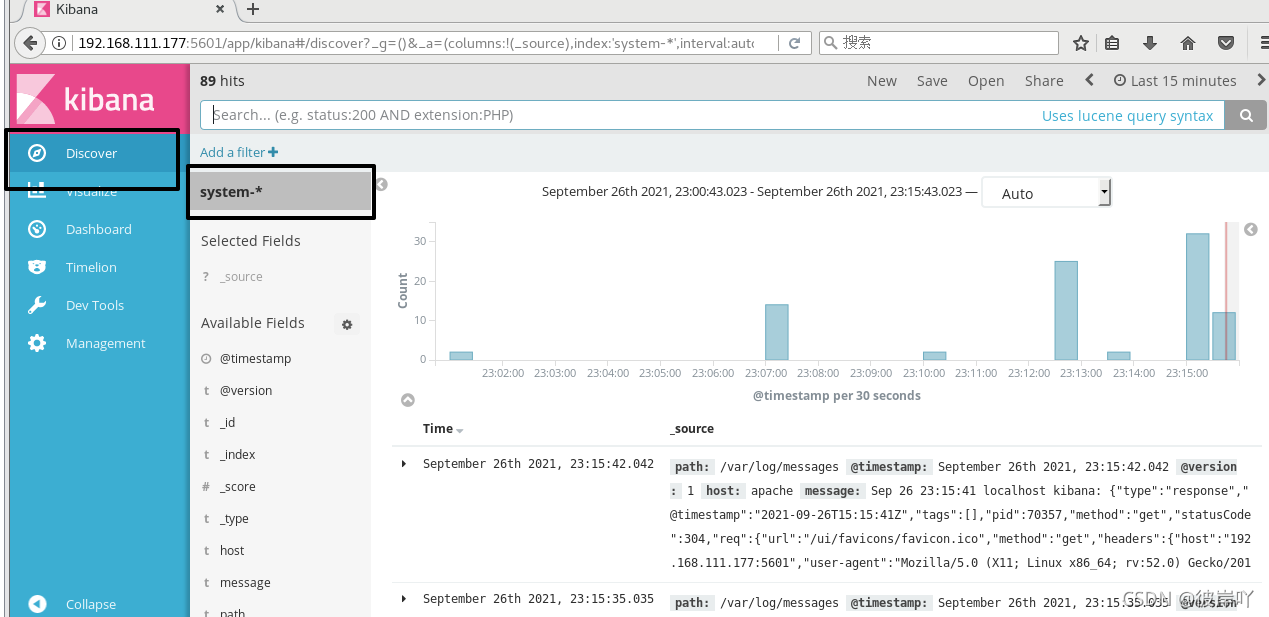Select the @version field
1269x617 pixels.
pyautogui.click(x=246, y=391)
